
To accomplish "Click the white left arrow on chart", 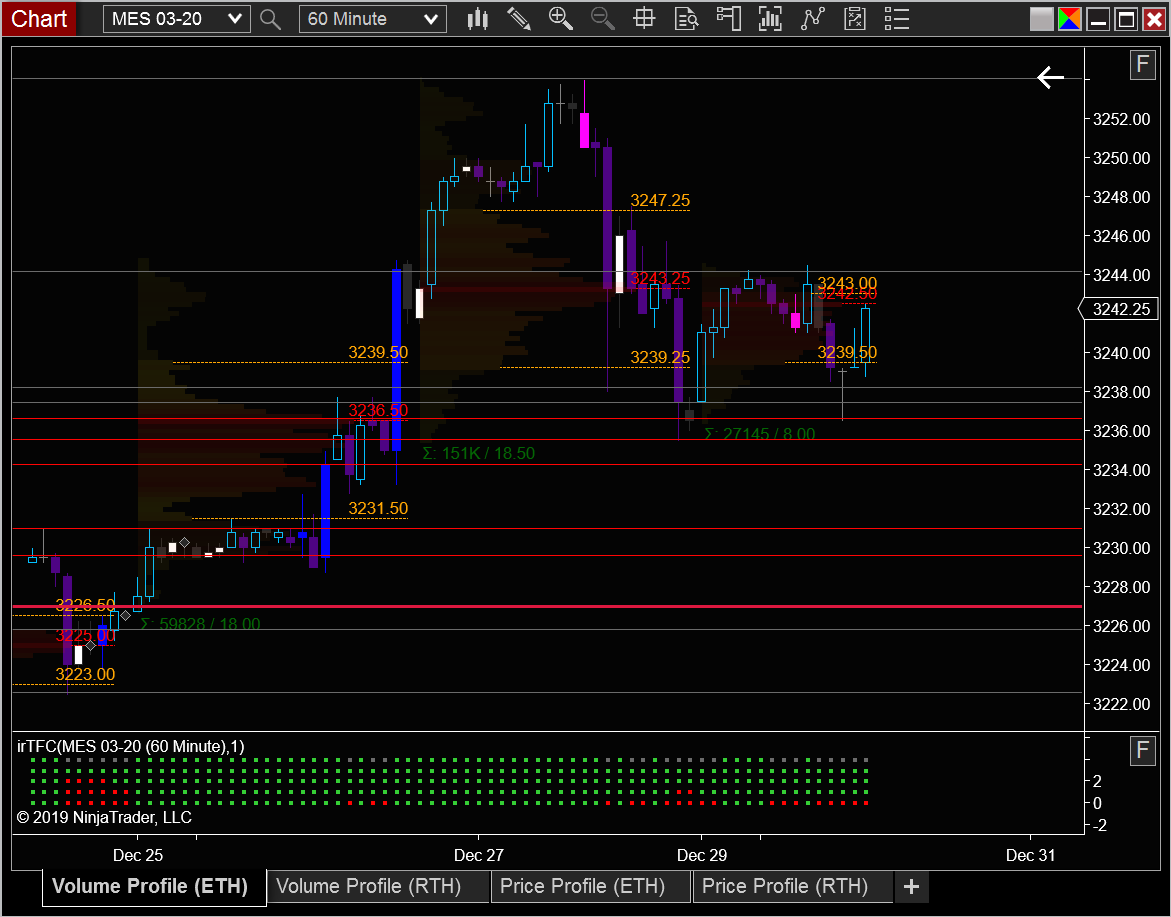I will point(1050,77).
